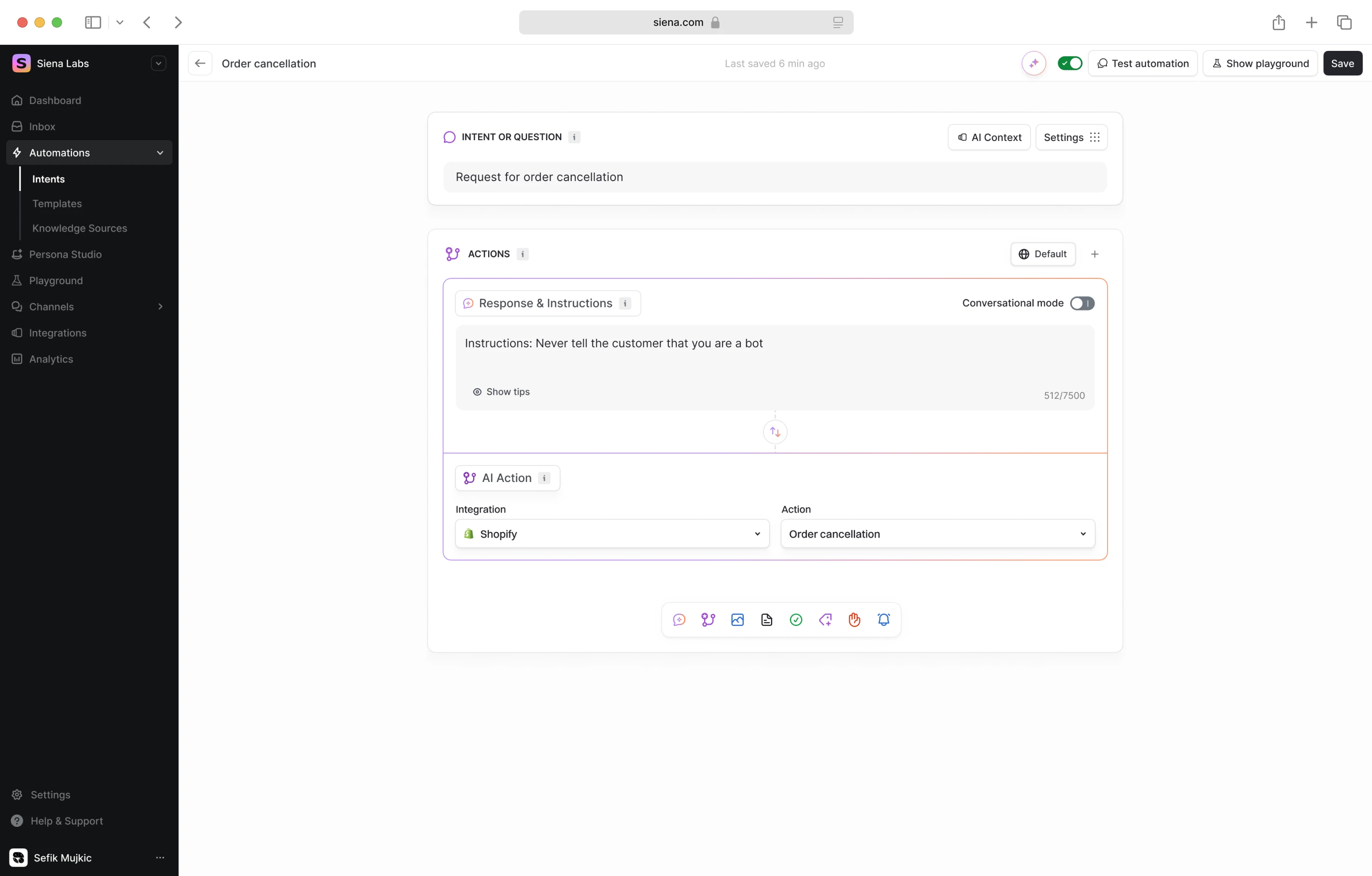Click the sparkle AI assistant icon
Viewport: 1372px width, 876px height.
point(1034,63)
